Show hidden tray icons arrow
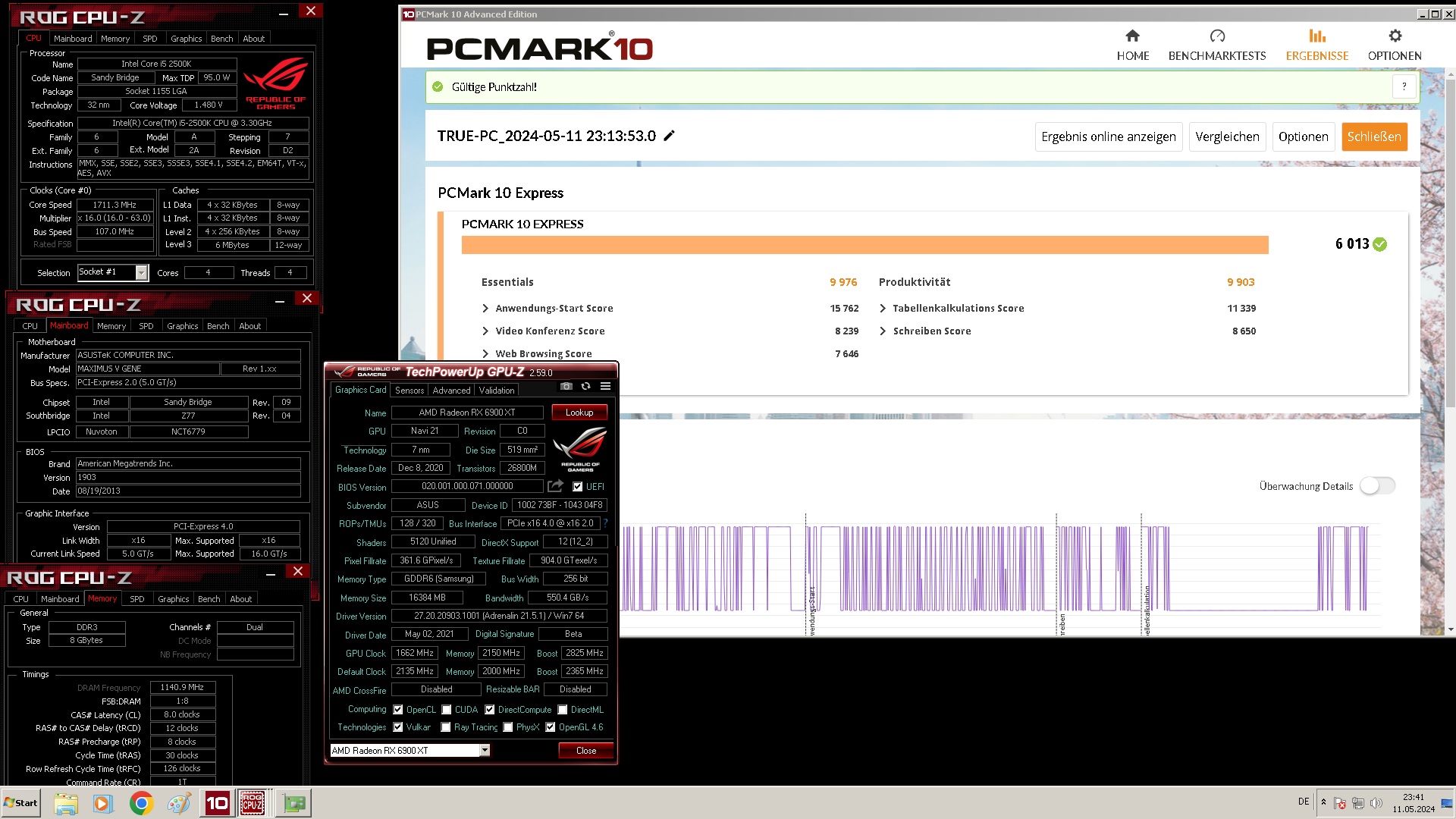This screenshot has height=819, width=1456. (x=1323, y=802)
